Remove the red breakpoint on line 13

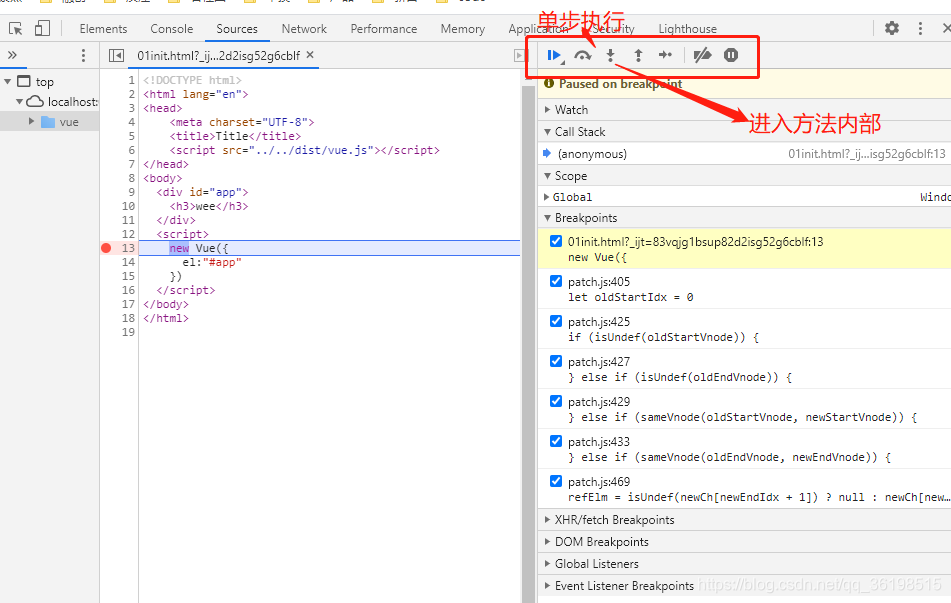click(106, 248)
